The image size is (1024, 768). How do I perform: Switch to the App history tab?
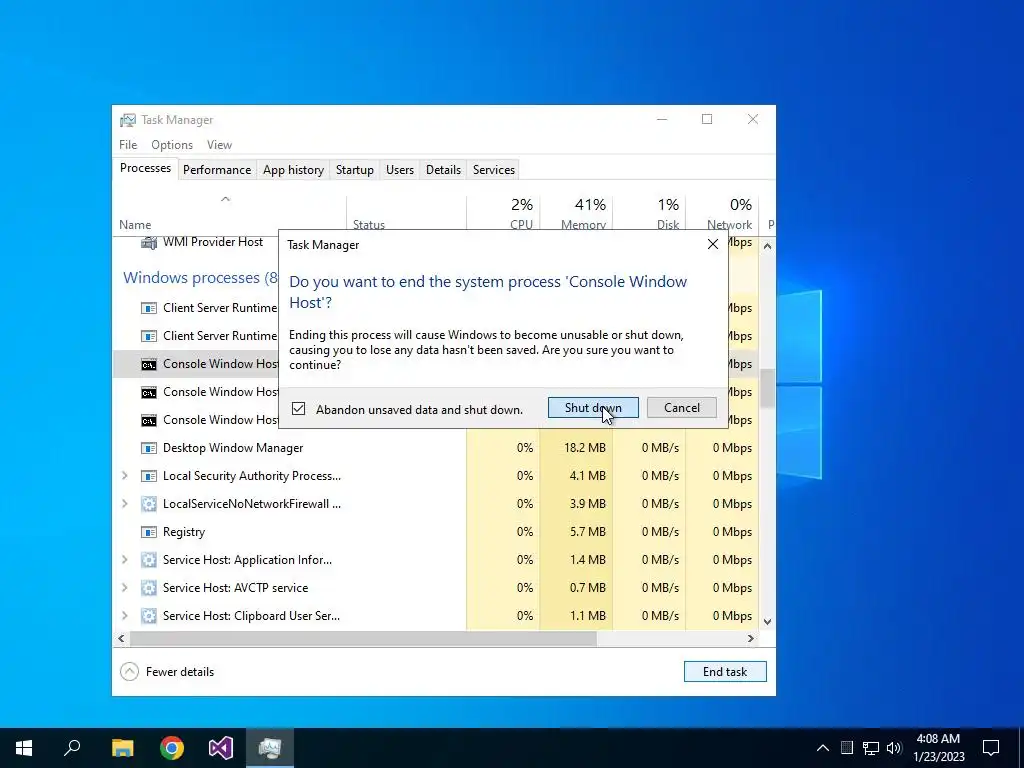click(293, 170)
